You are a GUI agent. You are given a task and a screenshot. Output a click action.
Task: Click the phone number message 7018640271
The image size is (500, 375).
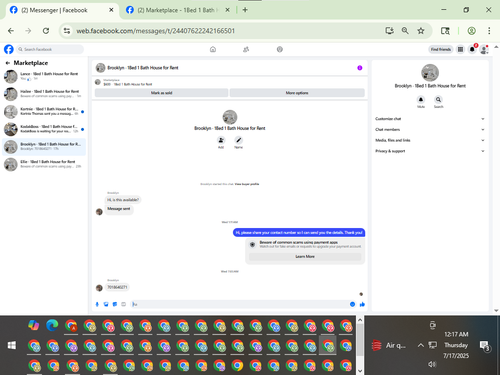coord(117,287)
